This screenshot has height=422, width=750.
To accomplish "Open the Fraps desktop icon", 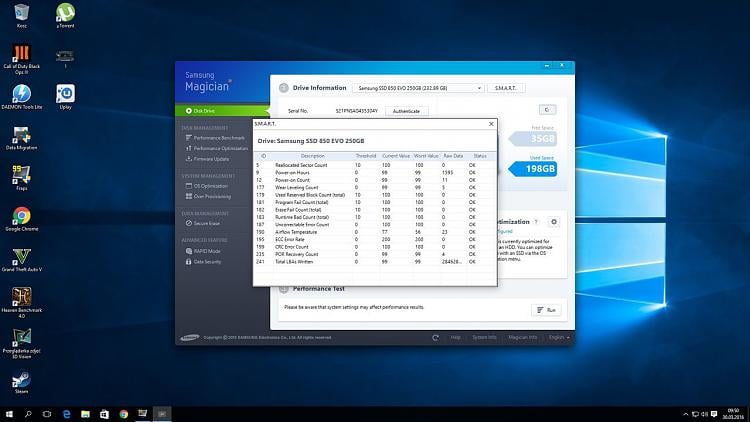I will click(x=22, y=178).
